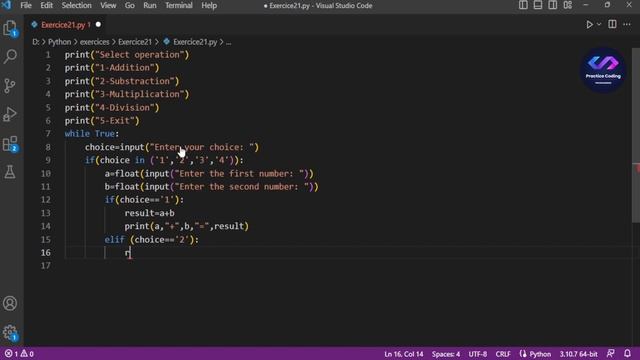The width and height of the screenshot is (640, 360).
Task: Open the Run and Debug view
Action: pos(10,115)
